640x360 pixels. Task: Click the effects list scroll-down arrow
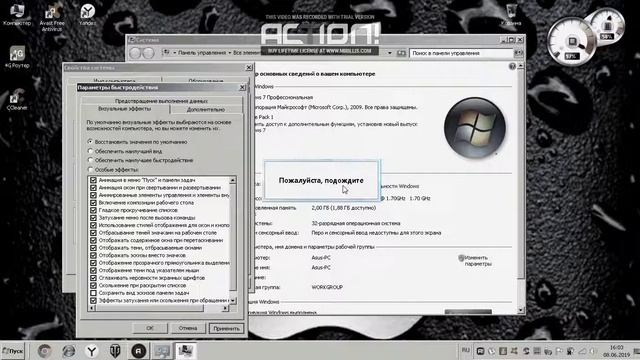(233, 301)
